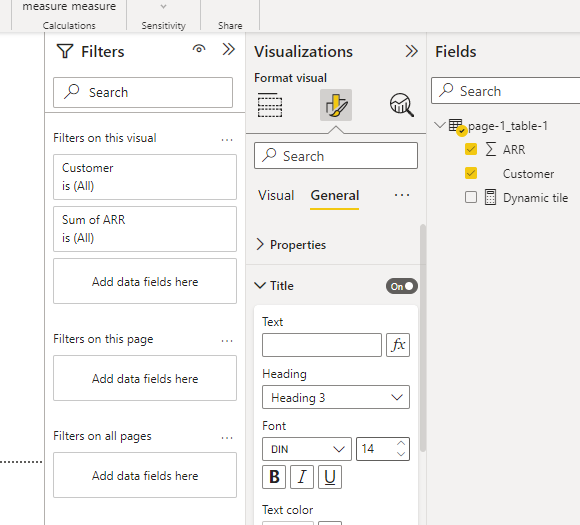Click the Filters pane search box

(x=143, y=92)
